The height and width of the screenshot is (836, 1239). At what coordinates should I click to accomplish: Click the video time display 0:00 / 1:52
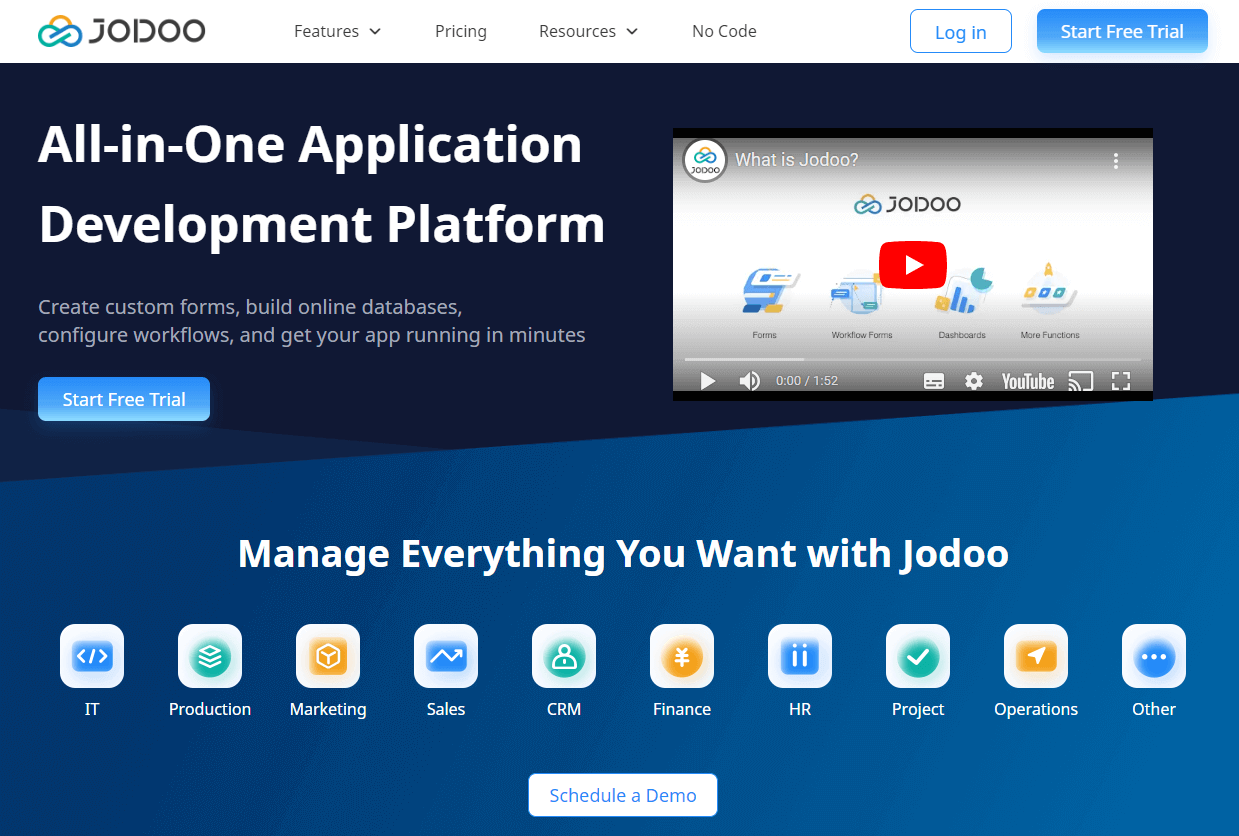[x=807, y=381]
